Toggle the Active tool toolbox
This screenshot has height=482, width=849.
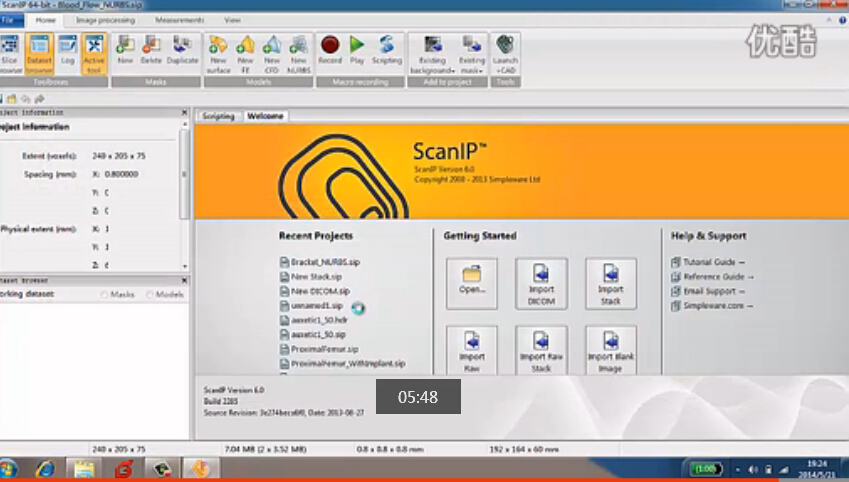point(94,54)
